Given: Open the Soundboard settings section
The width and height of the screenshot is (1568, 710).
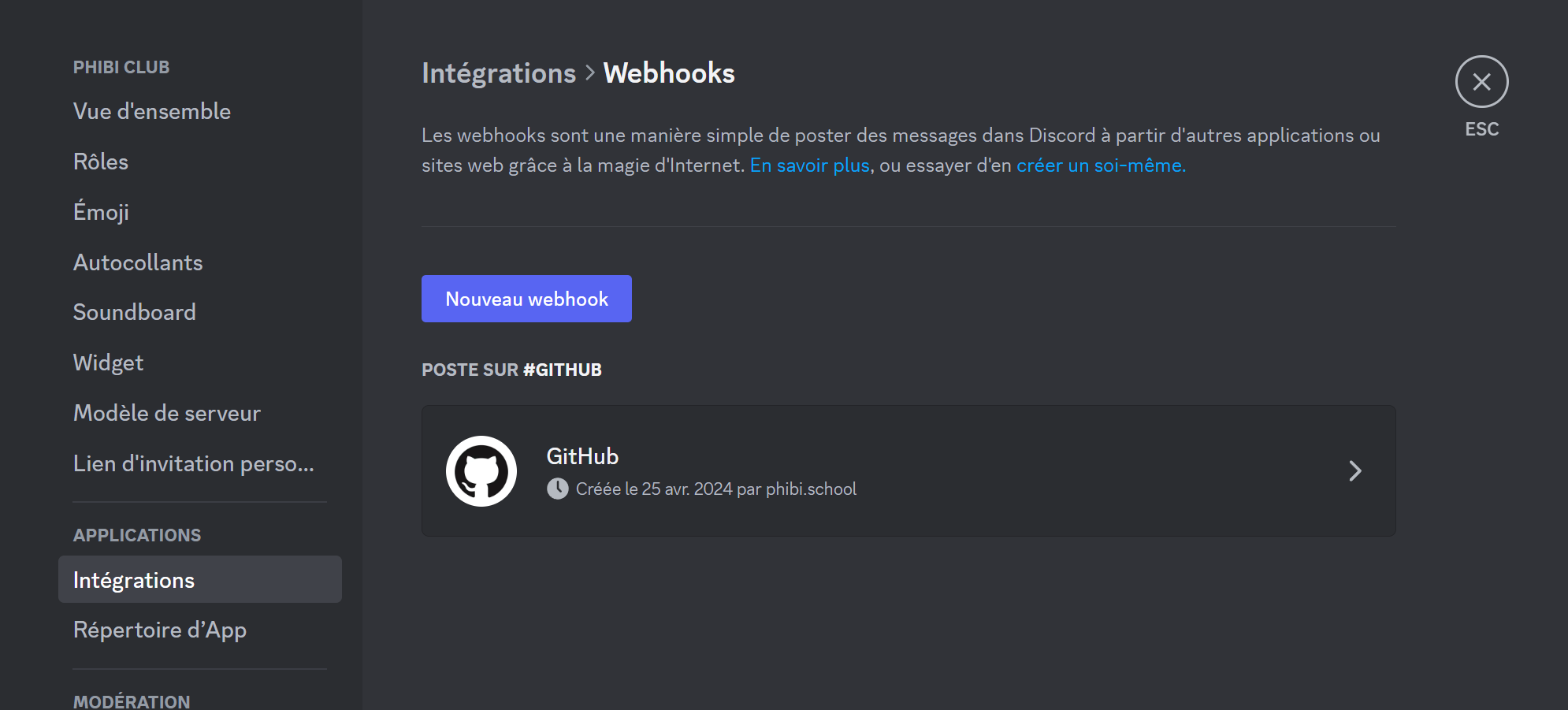Looking at the screenshot, I should pos(135,311).
